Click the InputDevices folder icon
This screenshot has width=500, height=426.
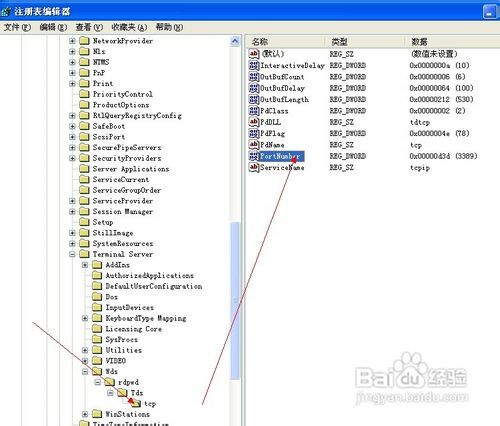[97, 308]
